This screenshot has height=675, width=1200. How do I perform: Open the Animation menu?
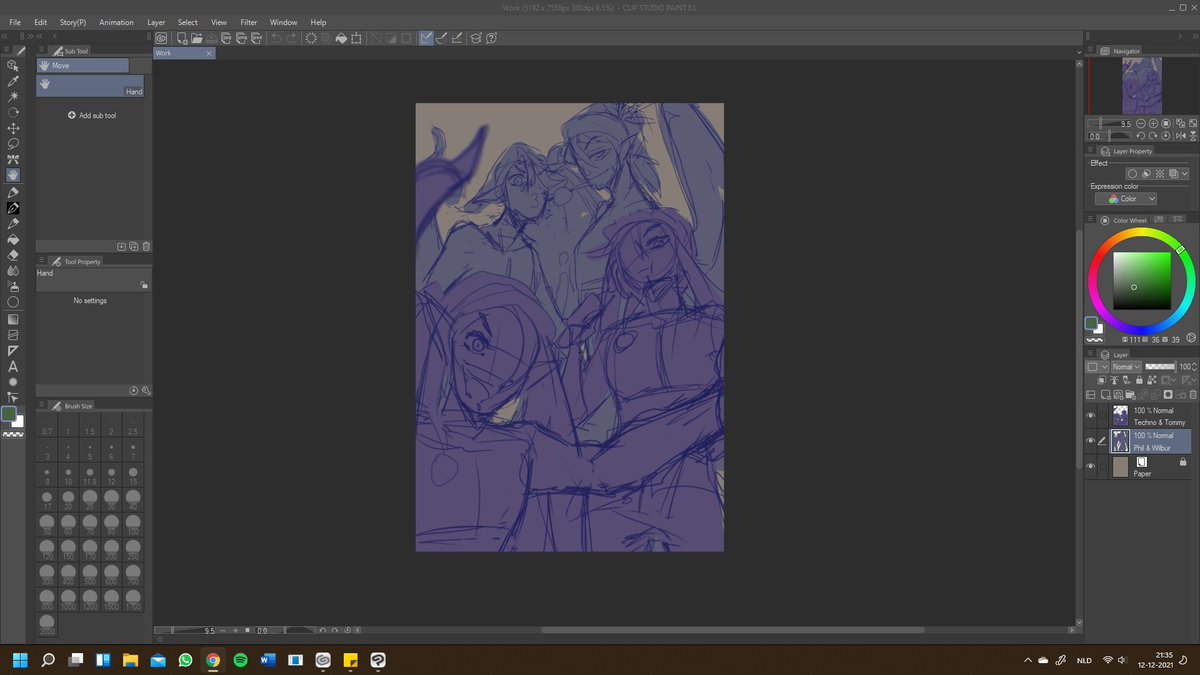tap(116, 22)
